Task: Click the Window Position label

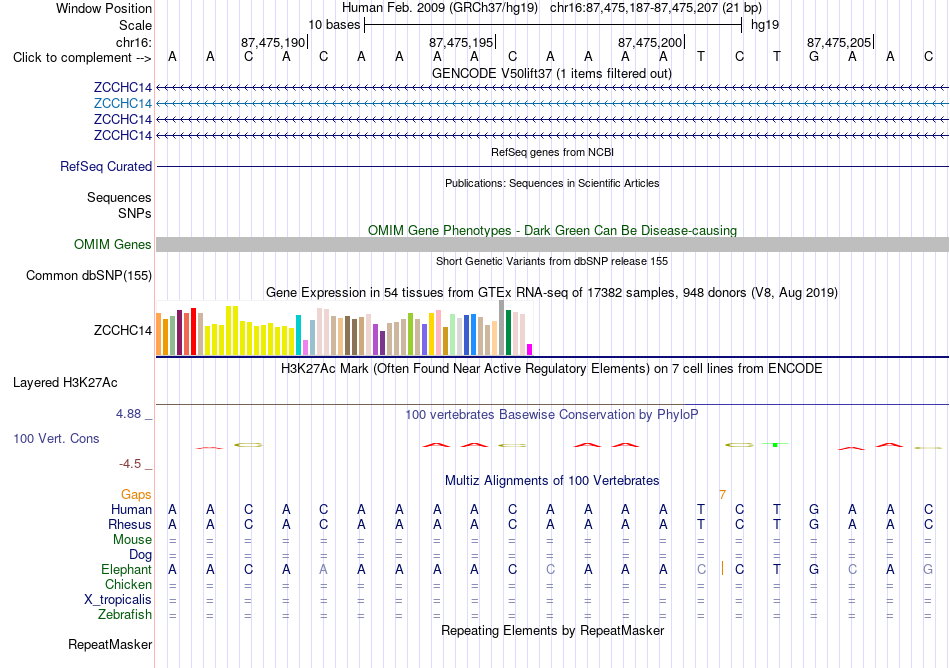Action: 104,8
